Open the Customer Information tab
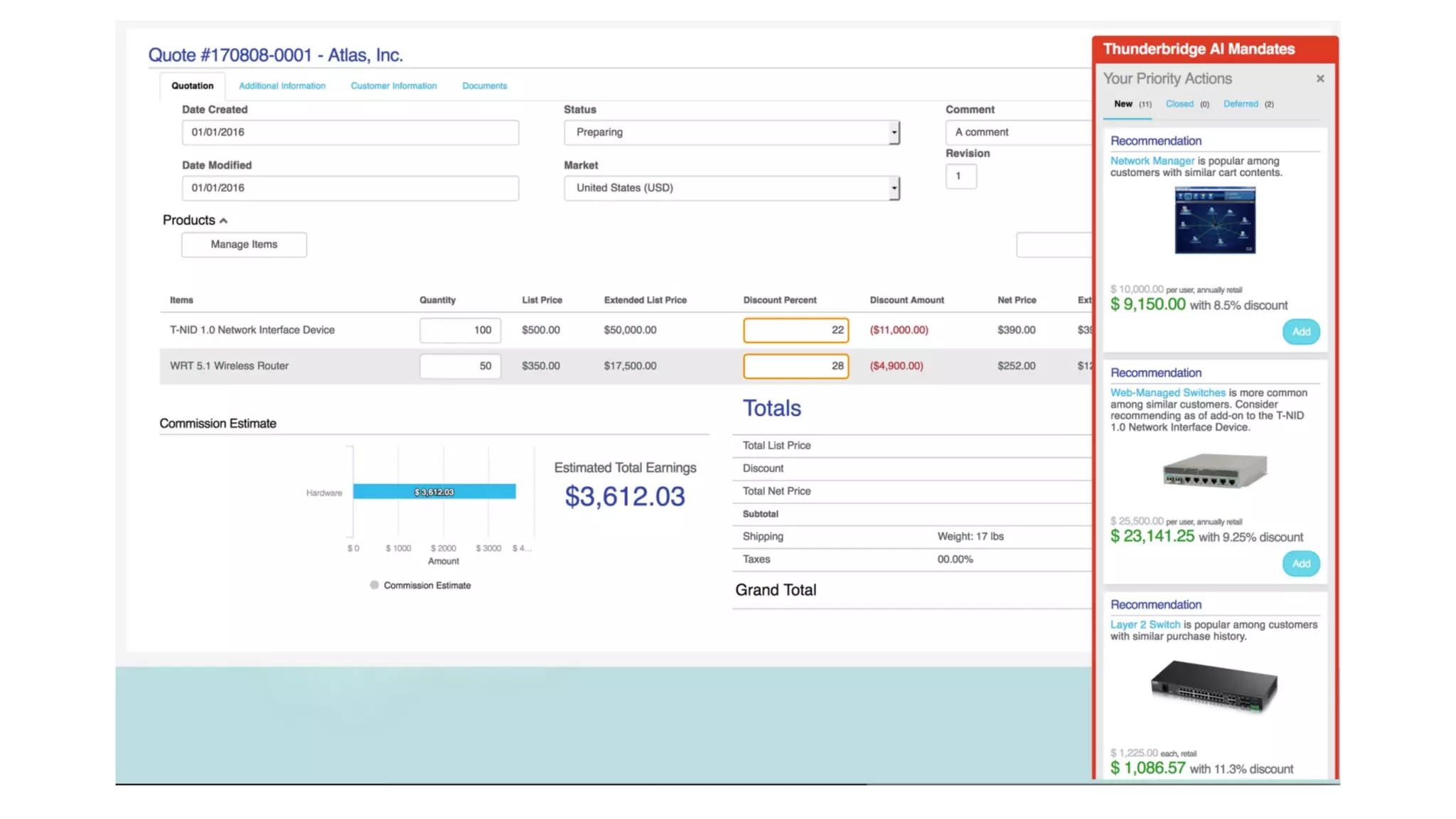1456x819 pixels. click(393, 86)
